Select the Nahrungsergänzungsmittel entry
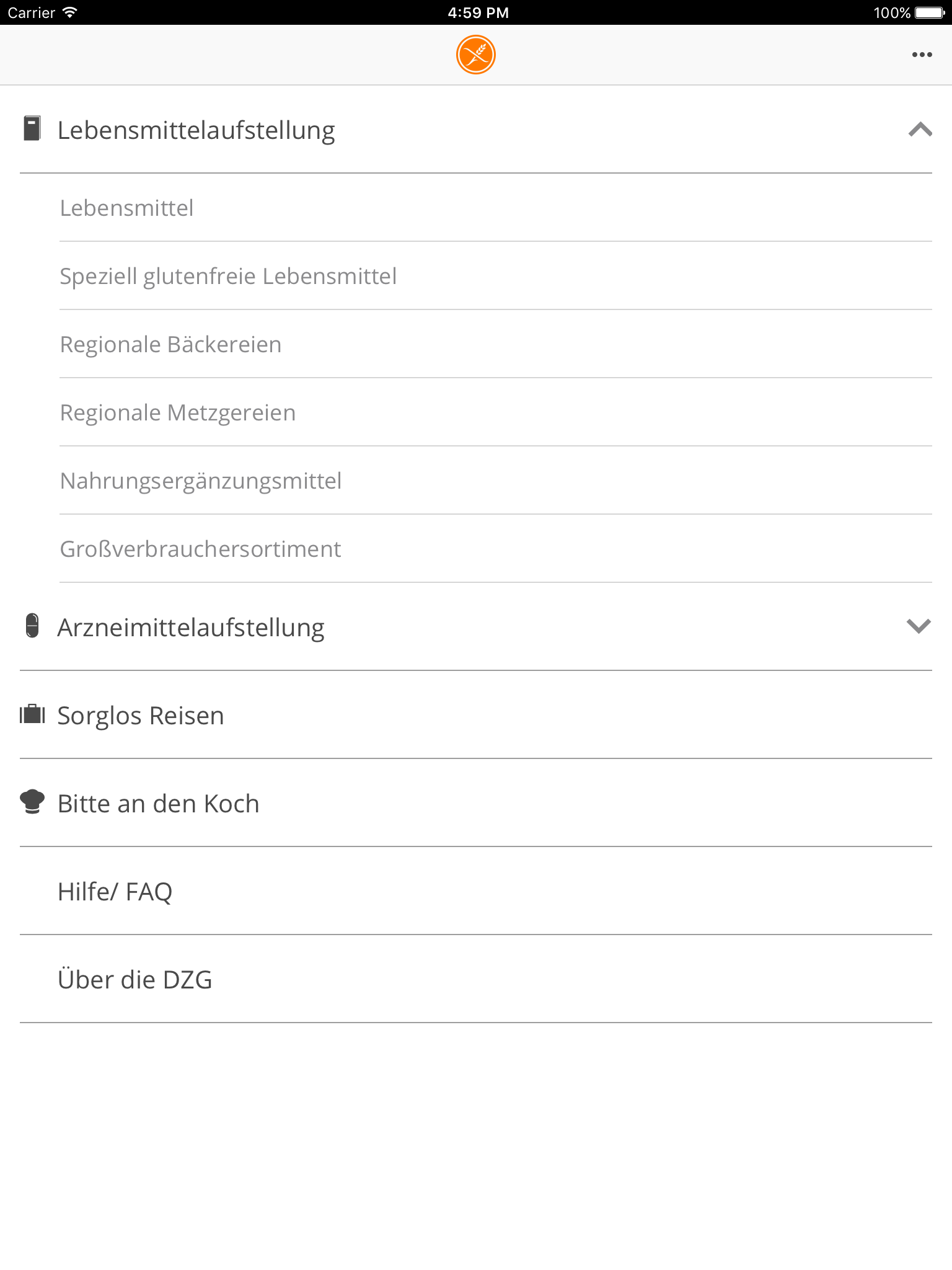Screen dimensions: 952x1270 [200, 481]
